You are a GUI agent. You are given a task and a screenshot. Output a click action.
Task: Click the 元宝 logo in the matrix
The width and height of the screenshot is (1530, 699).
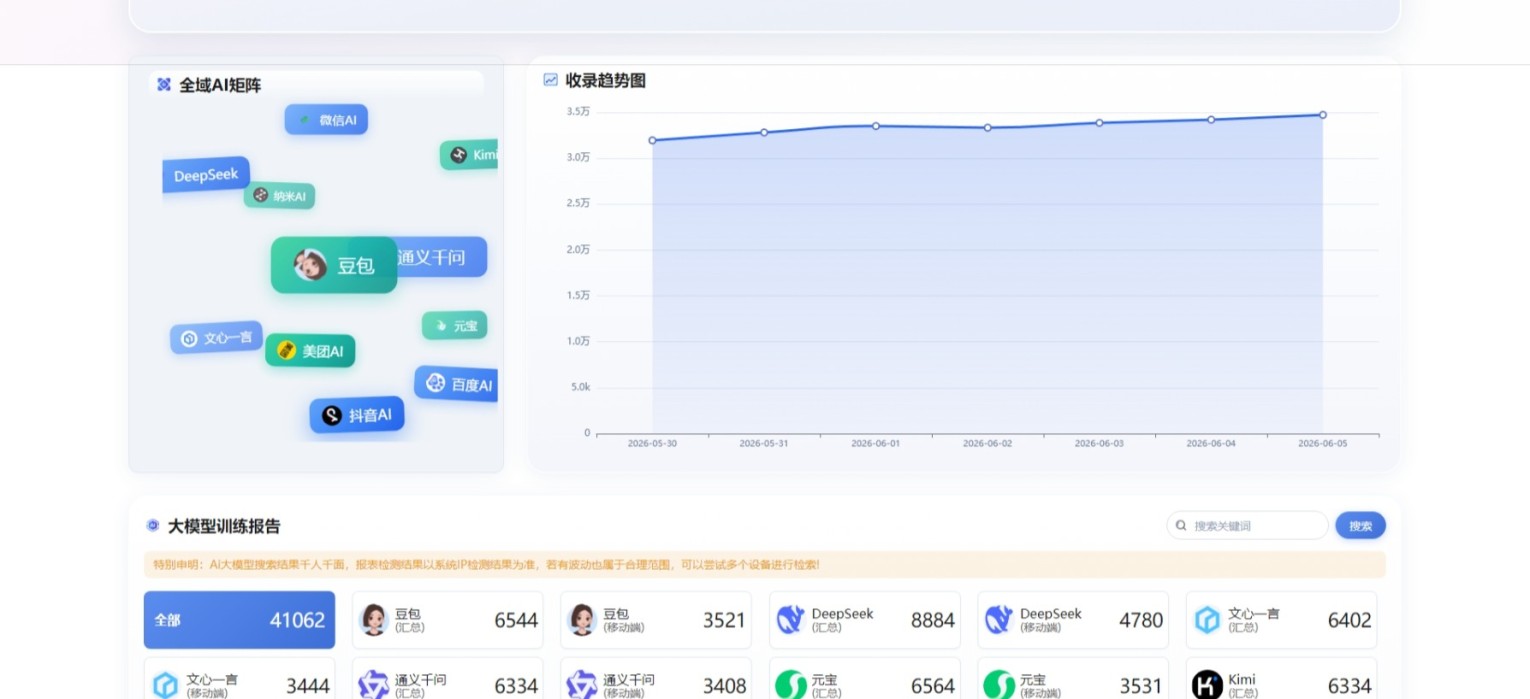pos(441,326)
